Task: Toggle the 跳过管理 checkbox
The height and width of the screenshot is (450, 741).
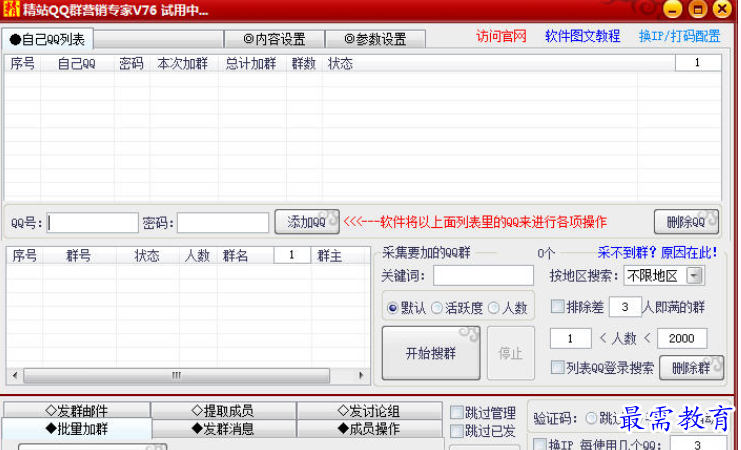Action: pos(457,412)
